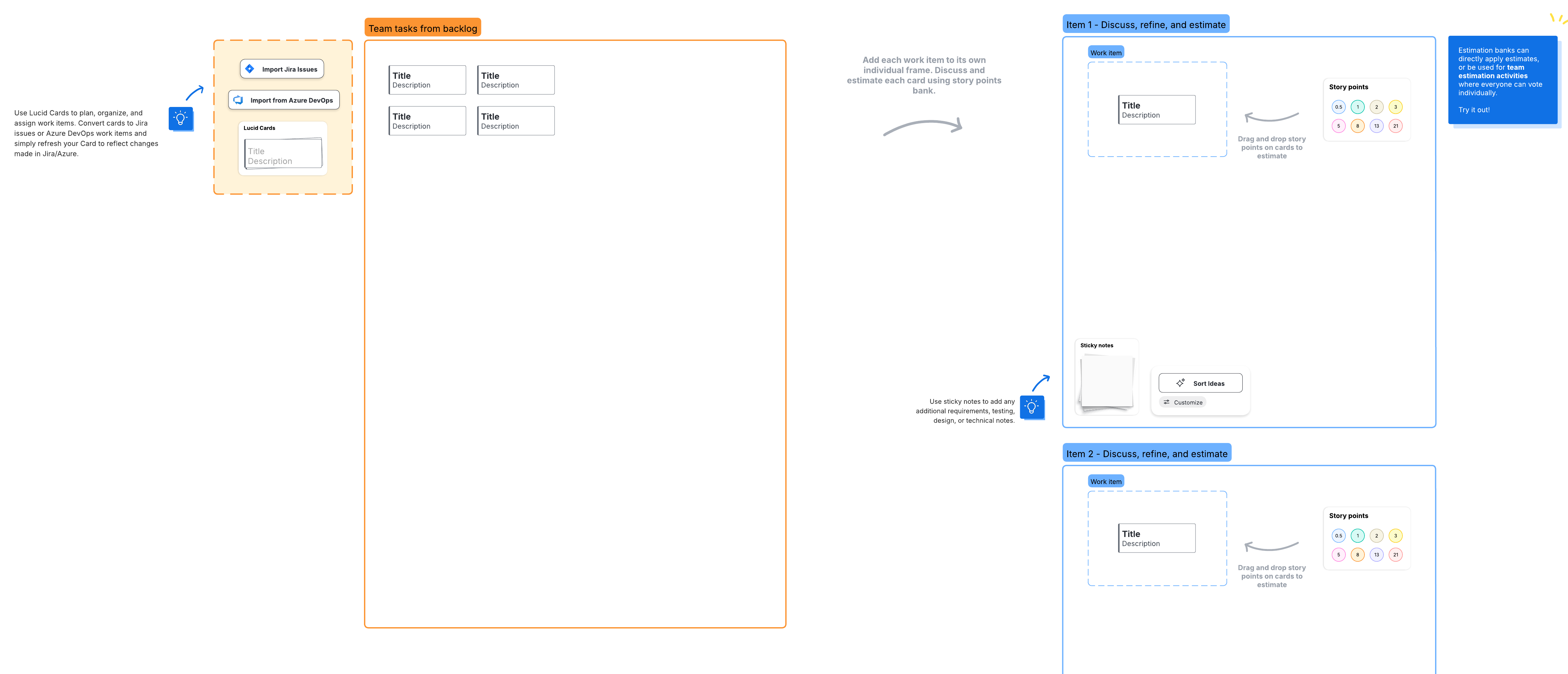Click 'Drag and drop story points' text in Item 1
This screenshot has height=674, width=1568.
point(1271,148)
